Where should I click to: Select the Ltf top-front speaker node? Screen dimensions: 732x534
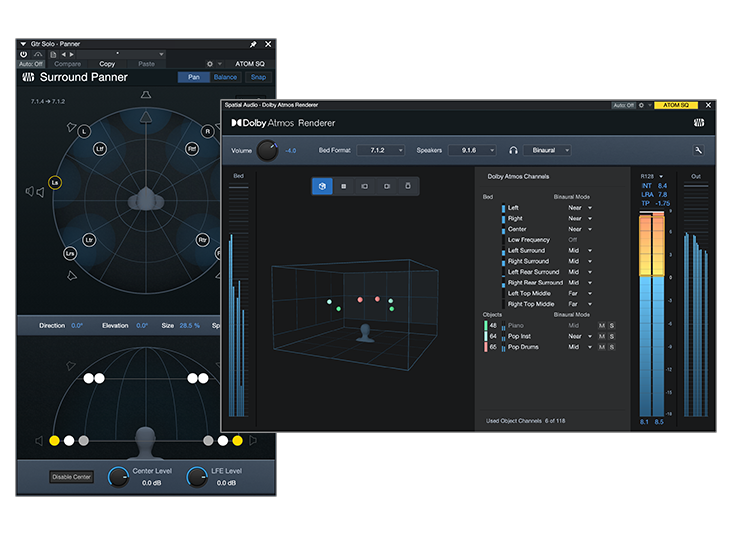100,149
